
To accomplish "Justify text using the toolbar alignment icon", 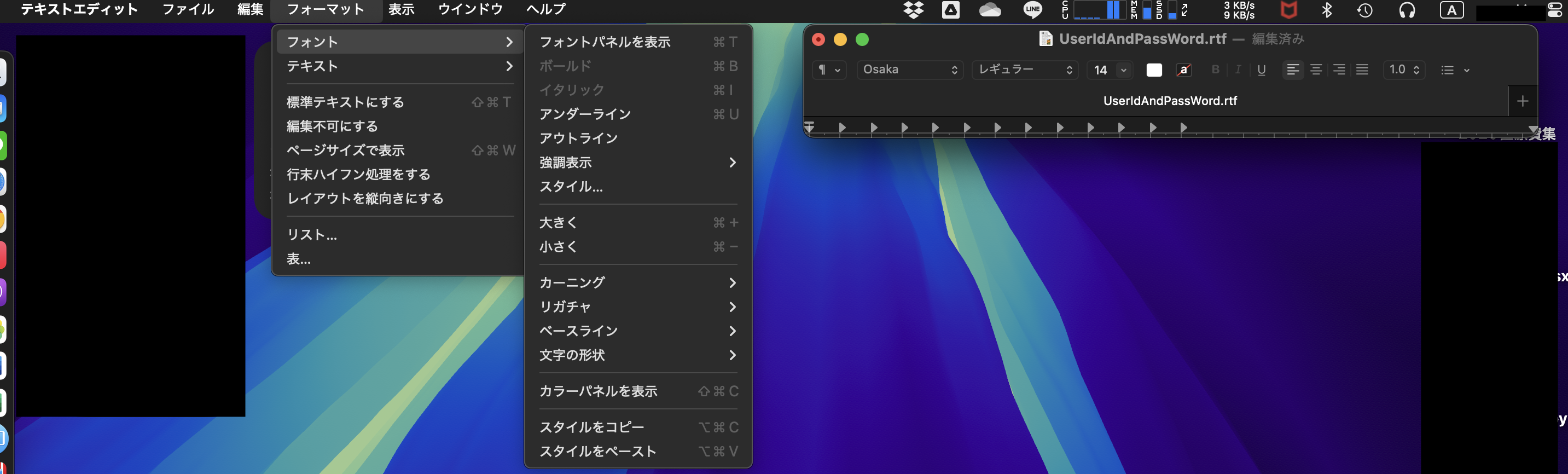I will pyautogui.click(x=1362, y=70).
